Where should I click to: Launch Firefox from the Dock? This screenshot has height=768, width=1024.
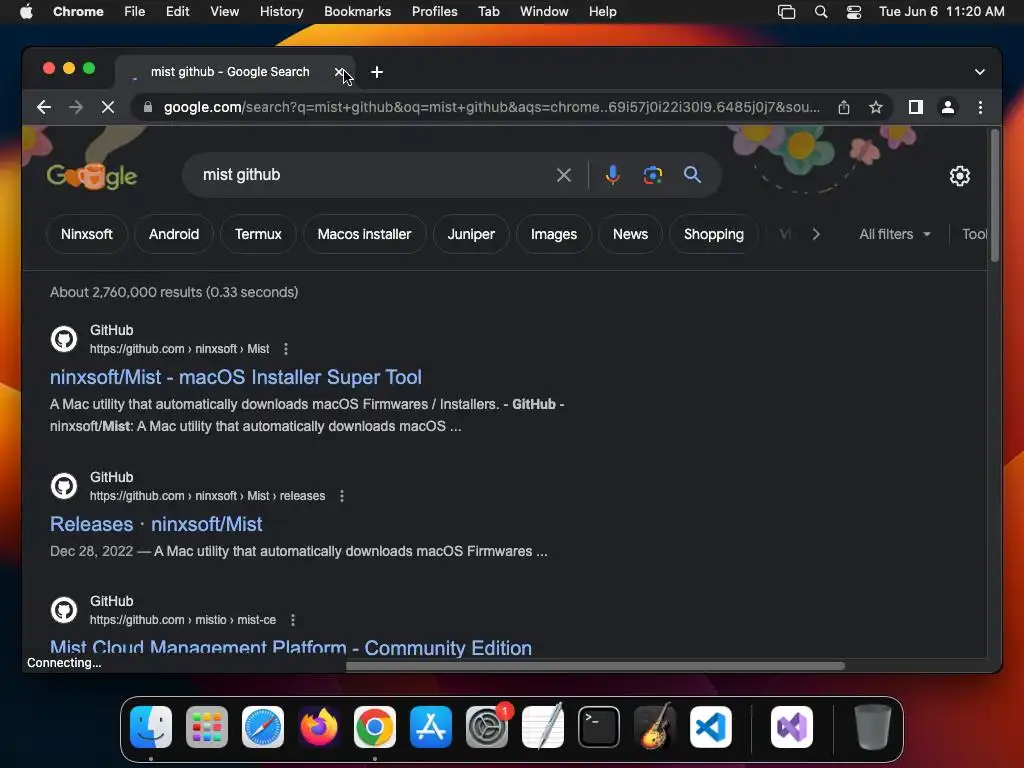coord(319,727)
